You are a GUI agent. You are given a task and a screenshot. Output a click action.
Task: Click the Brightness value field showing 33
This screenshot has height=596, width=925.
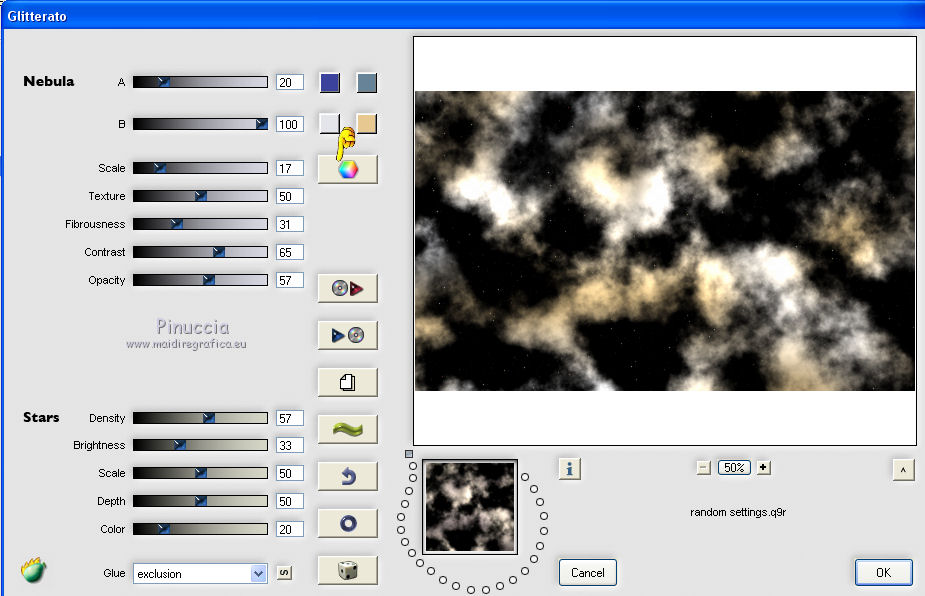[x=290, y=445]
